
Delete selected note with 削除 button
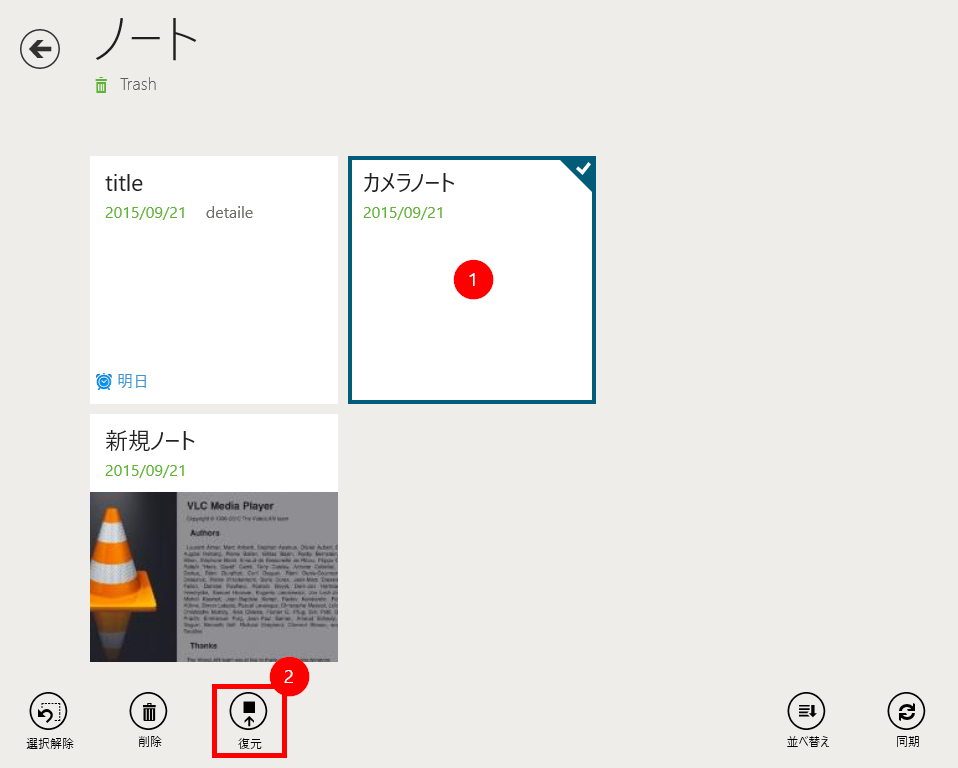148,720
